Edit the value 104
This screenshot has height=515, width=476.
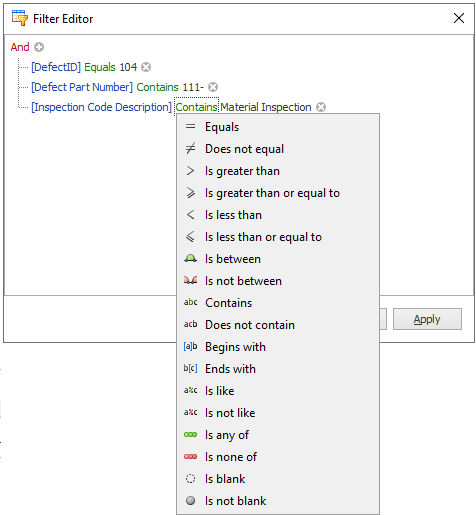pos(128,67)
